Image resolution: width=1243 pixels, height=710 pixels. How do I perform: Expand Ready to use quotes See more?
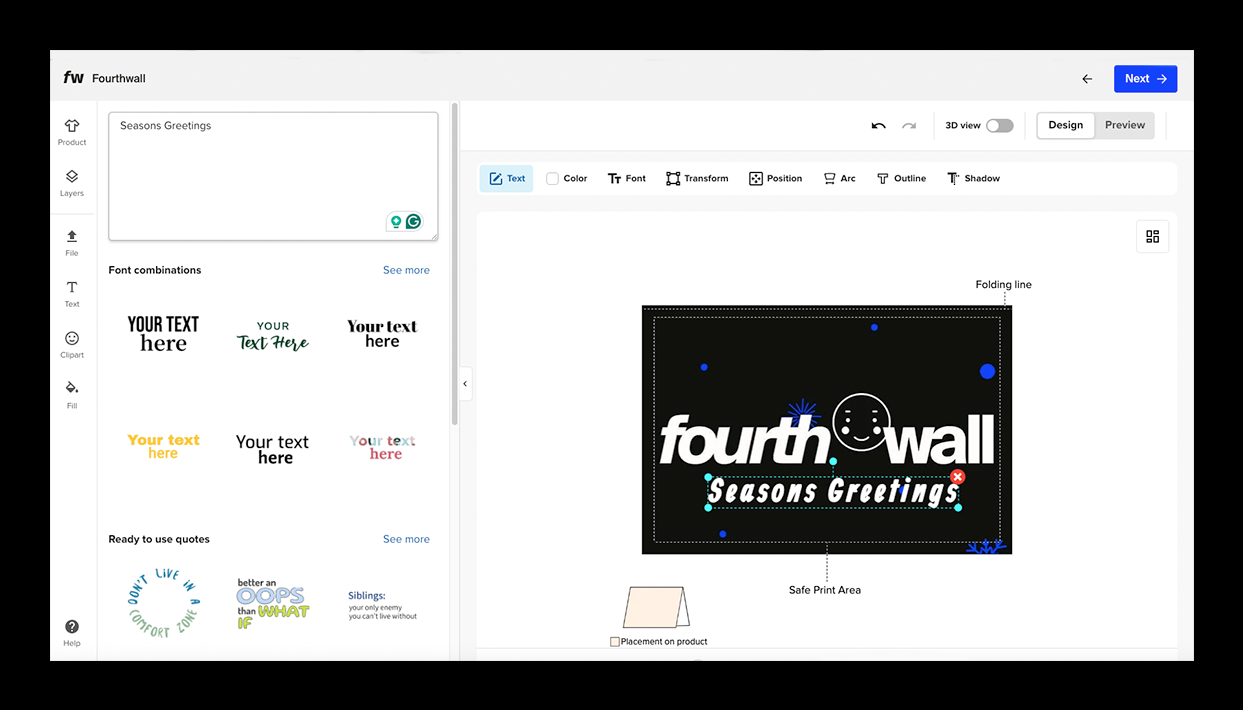tap(406, 539)
